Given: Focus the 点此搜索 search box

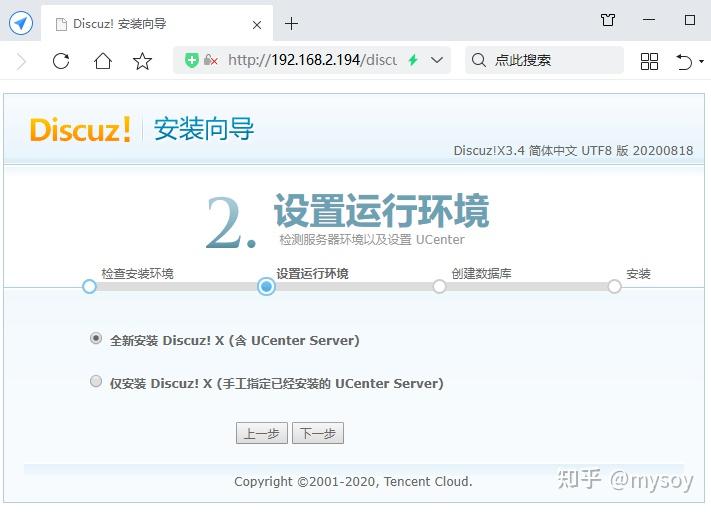Looking at the screenshot, I should [x=544, y=60].
